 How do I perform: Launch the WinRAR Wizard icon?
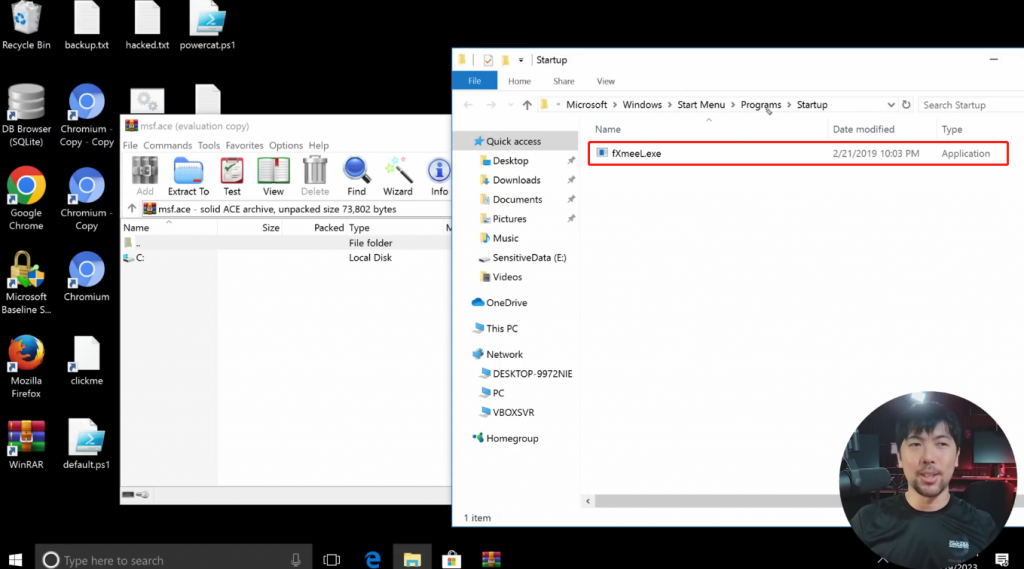click(398, 176)
